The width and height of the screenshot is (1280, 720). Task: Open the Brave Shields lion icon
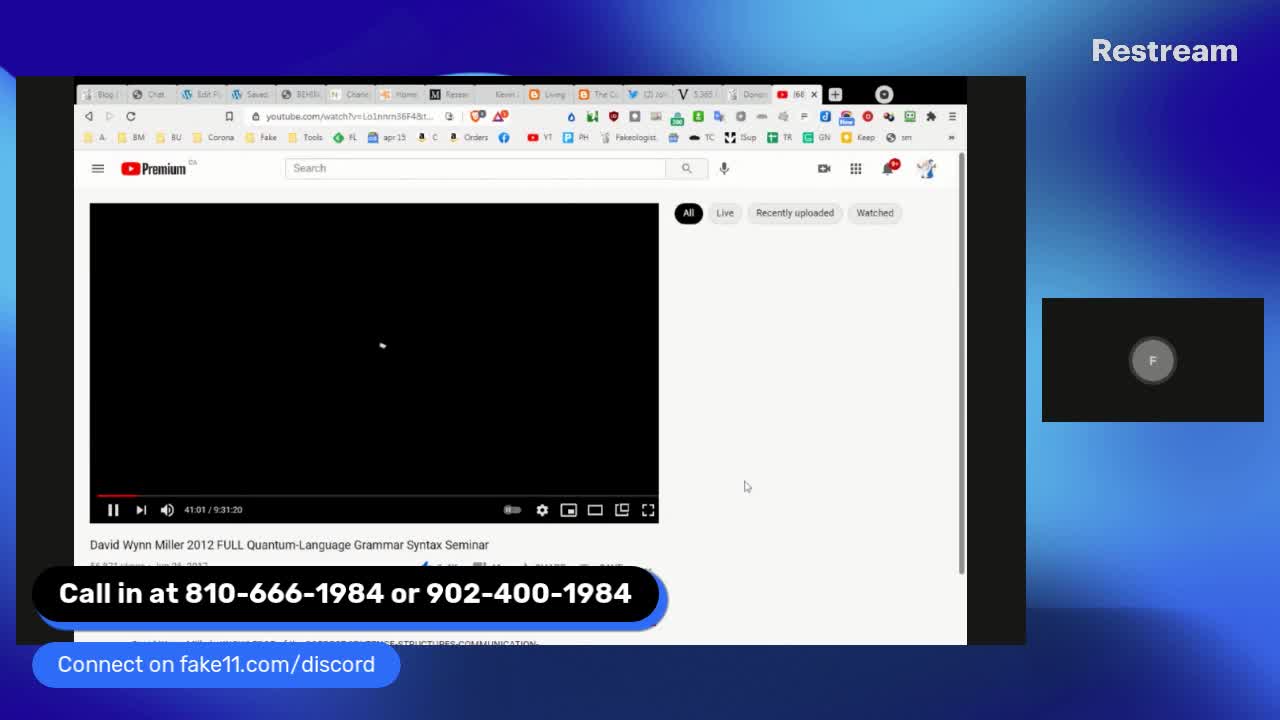pyautogui.click(x=477, y=116)
